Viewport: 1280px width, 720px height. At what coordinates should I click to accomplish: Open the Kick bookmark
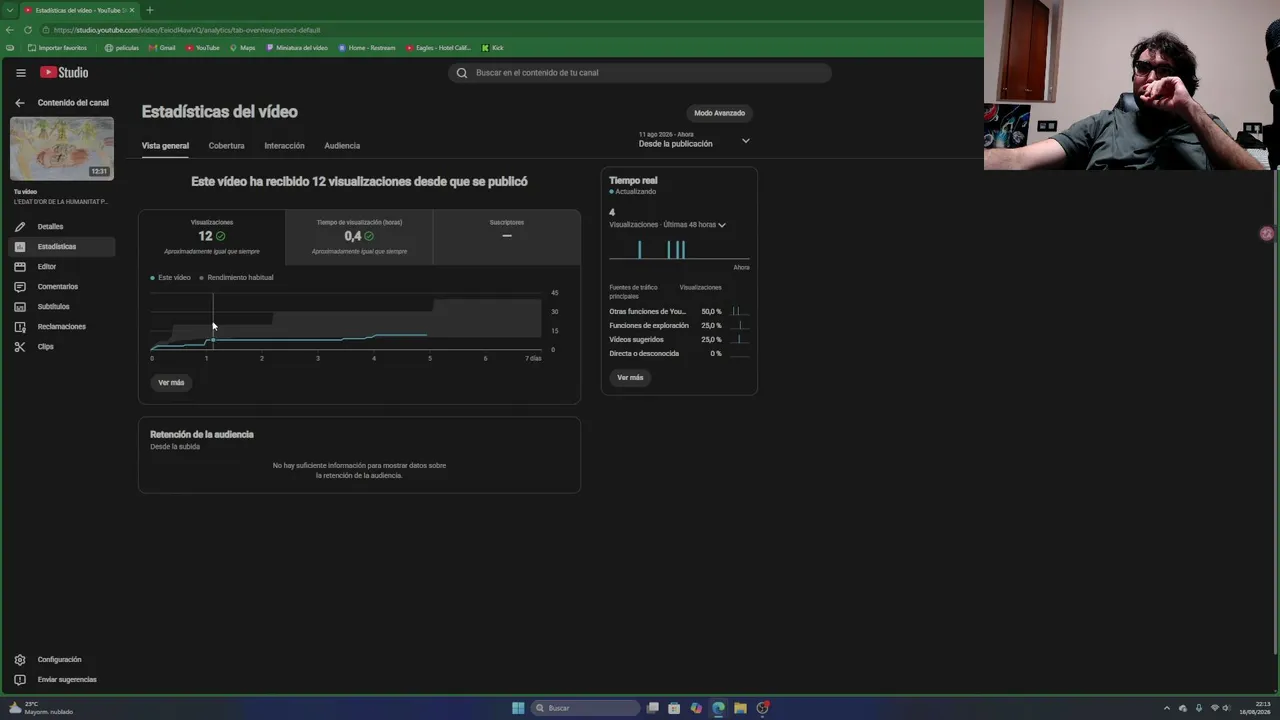(x=493, y=48)
